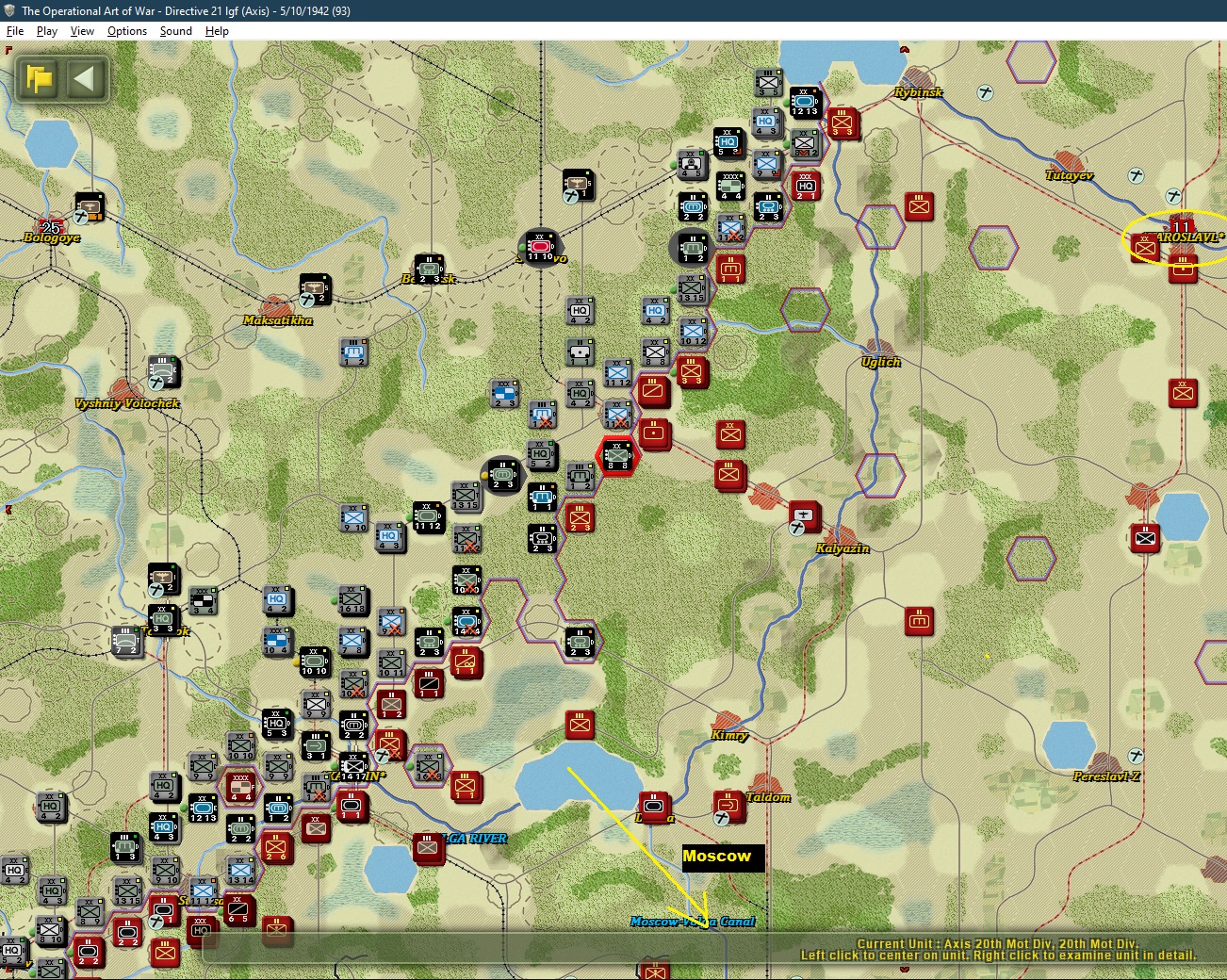Select the Soviet air unit at Kalyazin
The image size is (1227, 980).
pos(804,516)
